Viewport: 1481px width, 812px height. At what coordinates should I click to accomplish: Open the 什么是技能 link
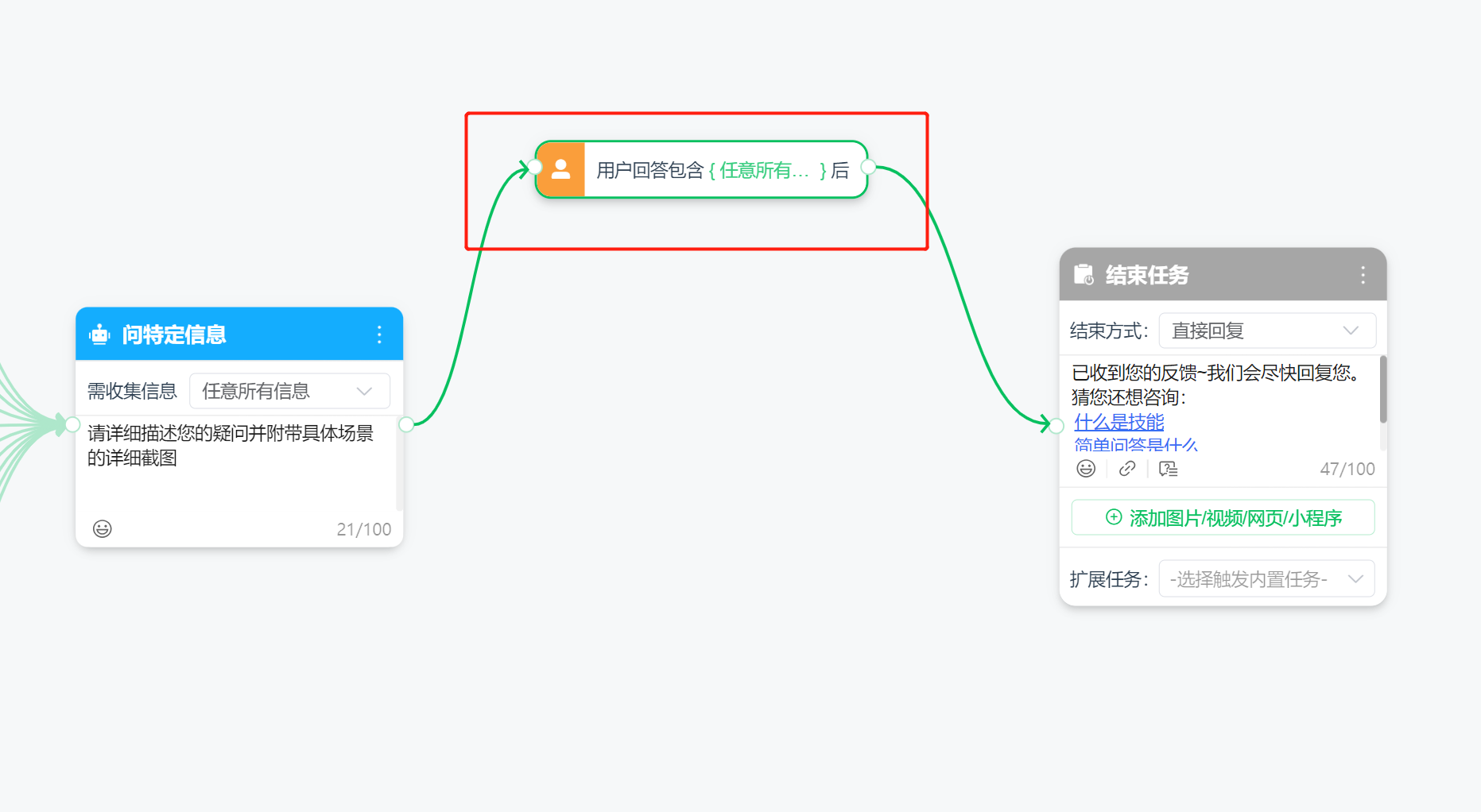pyautogui.click(x=1119, y=422)
